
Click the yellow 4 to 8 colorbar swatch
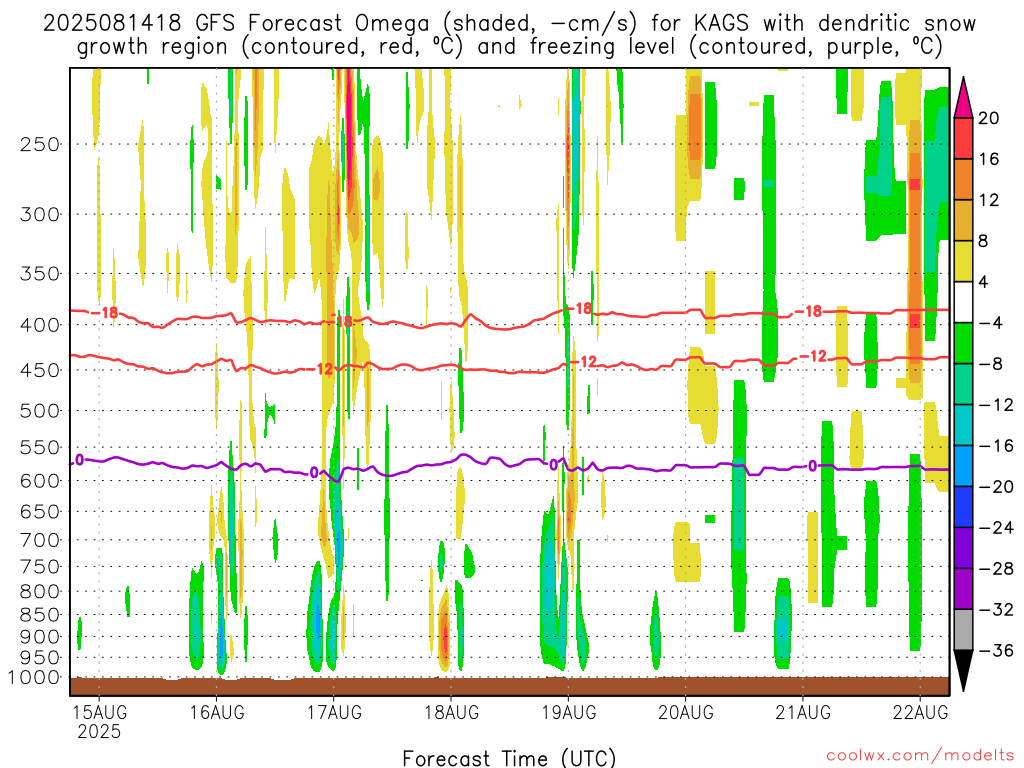click(963, 261)
